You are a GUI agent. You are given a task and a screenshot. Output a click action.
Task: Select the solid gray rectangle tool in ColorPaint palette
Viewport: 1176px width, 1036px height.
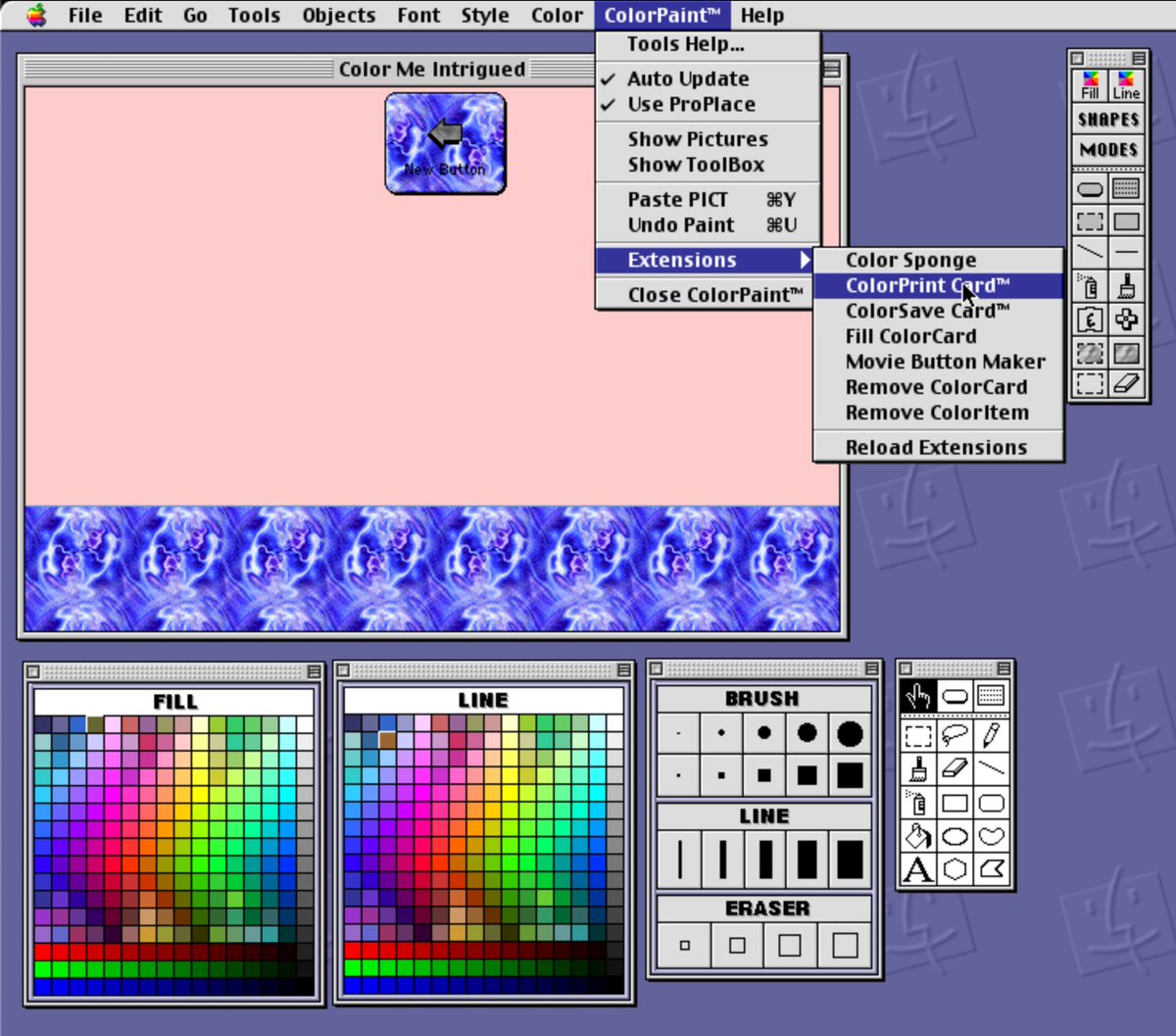[x=1127, y=221]
